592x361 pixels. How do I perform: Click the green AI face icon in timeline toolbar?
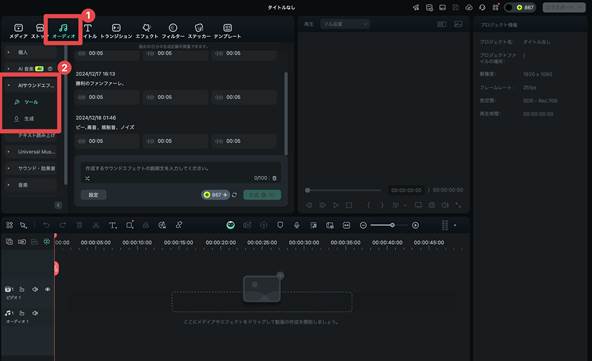coord(230,225)
